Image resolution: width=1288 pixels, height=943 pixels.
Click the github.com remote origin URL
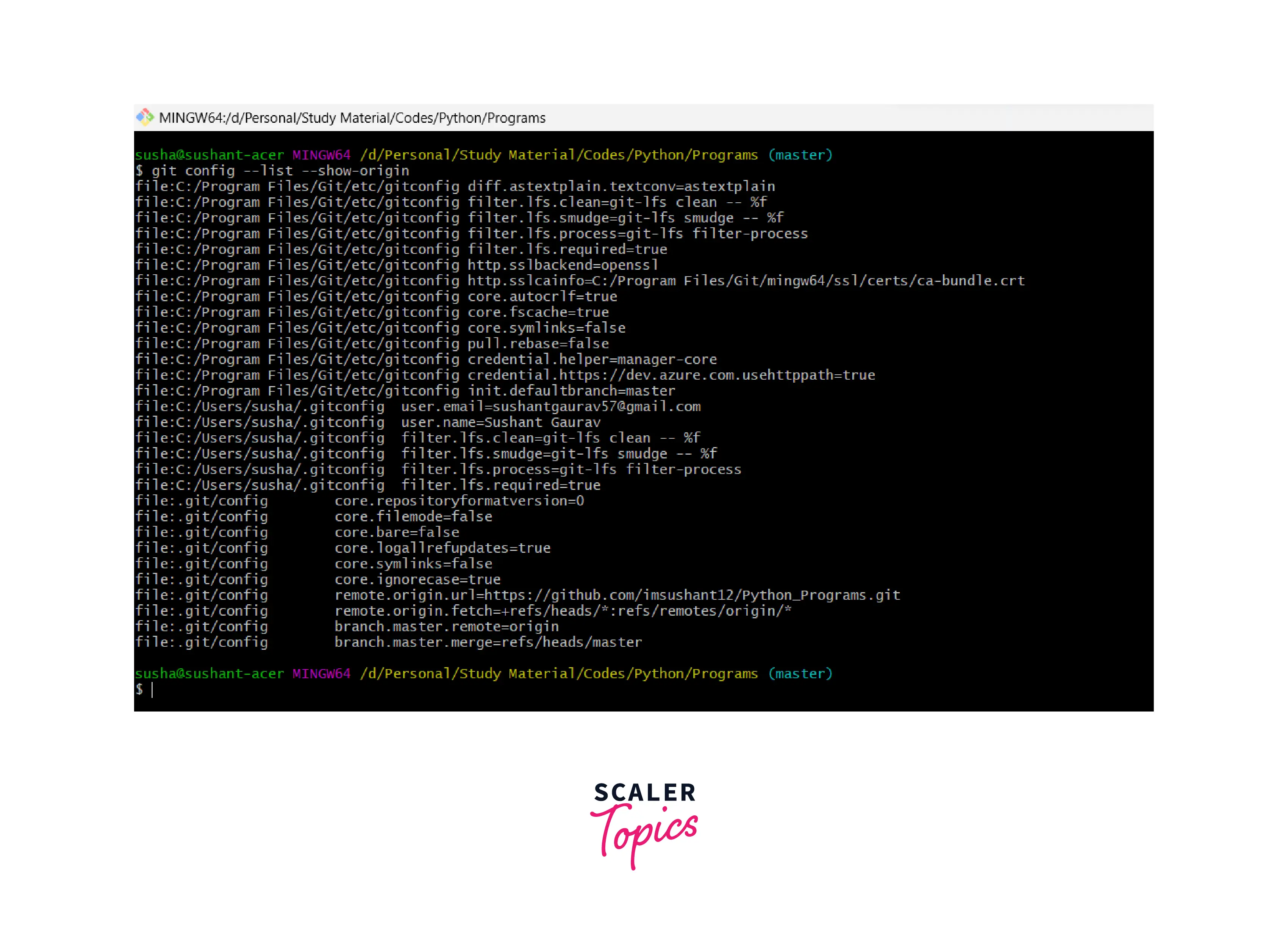pyautogui.click(x=692, y=595)
